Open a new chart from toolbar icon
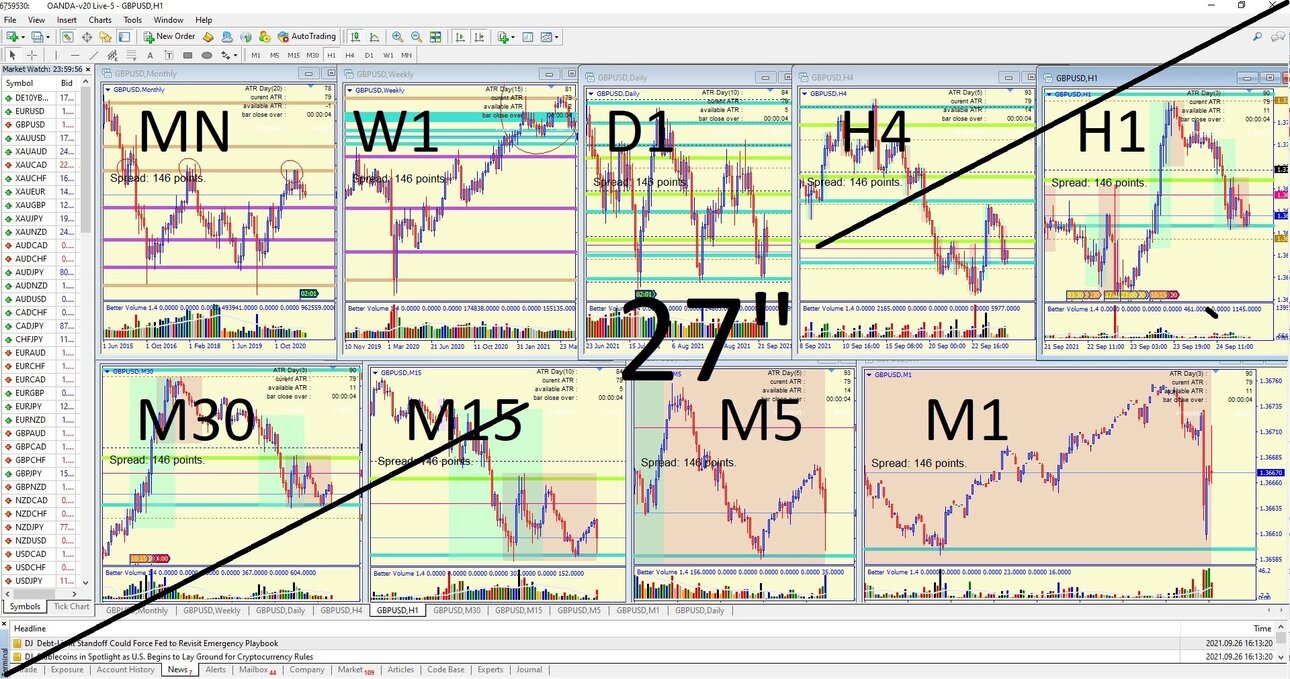Image resolution: width=1290 pixels, height=679 pixels. [x=11, y=36]
